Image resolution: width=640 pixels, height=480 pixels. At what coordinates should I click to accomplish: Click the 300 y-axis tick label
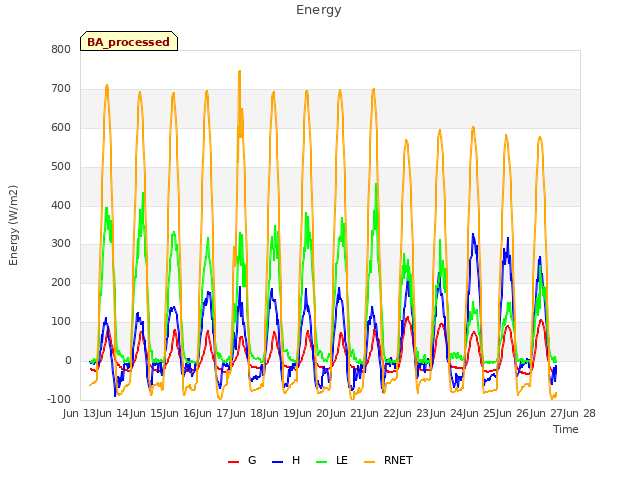click(61, 244)
